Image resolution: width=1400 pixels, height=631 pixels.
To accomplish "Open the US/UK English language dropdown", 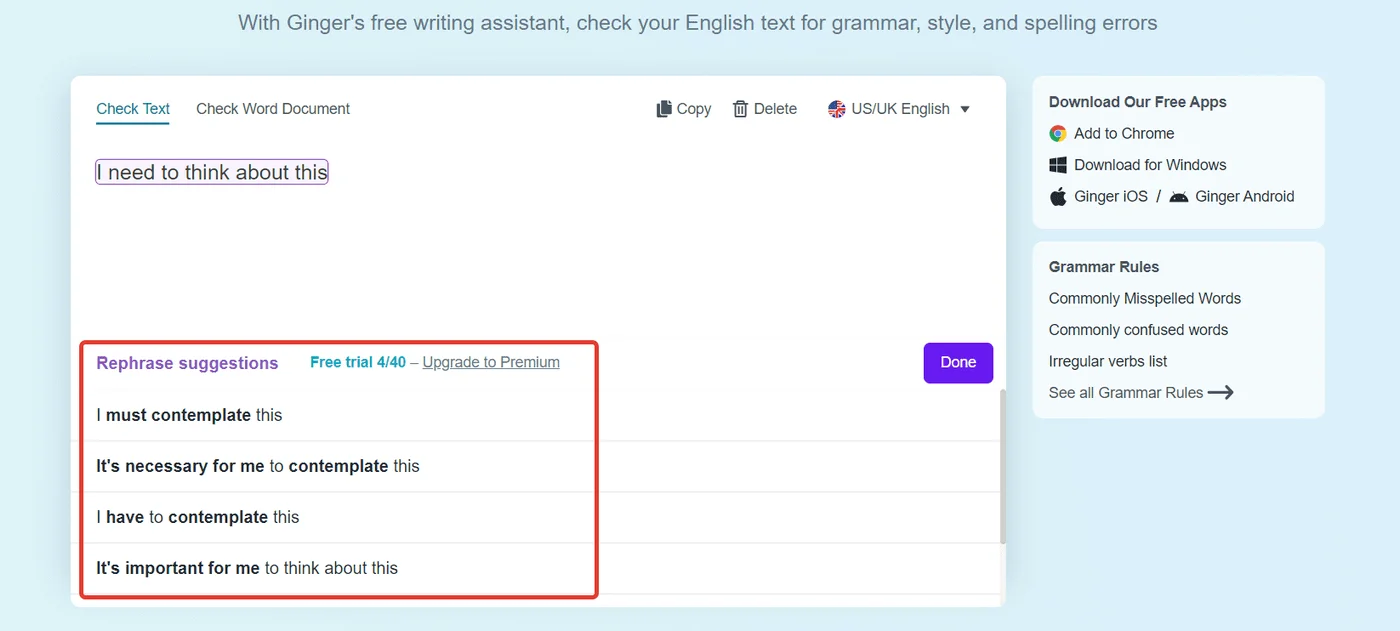I will (965, 109).
